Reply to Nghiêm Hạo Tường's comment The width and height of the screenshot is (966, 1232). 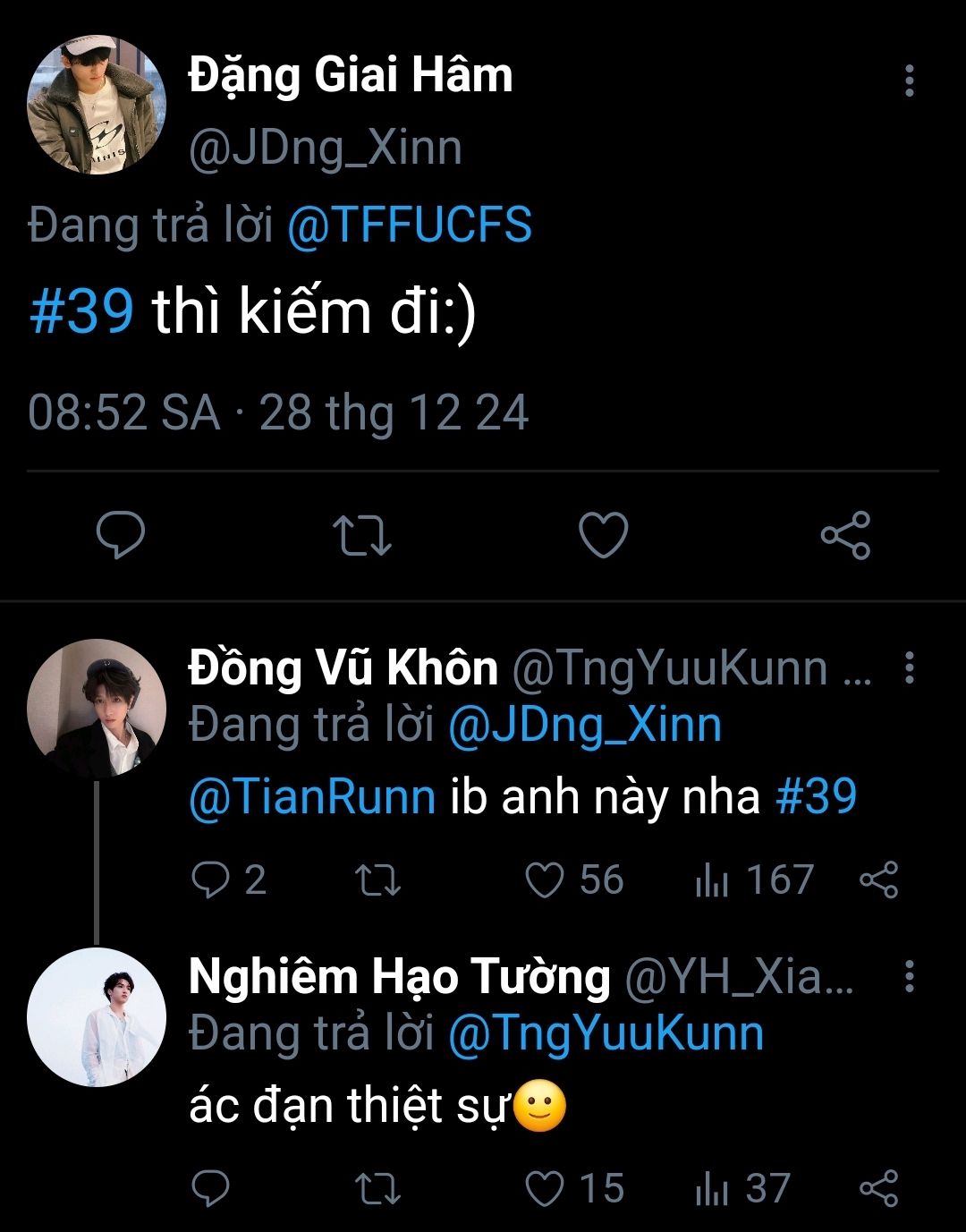[211, 1188]
